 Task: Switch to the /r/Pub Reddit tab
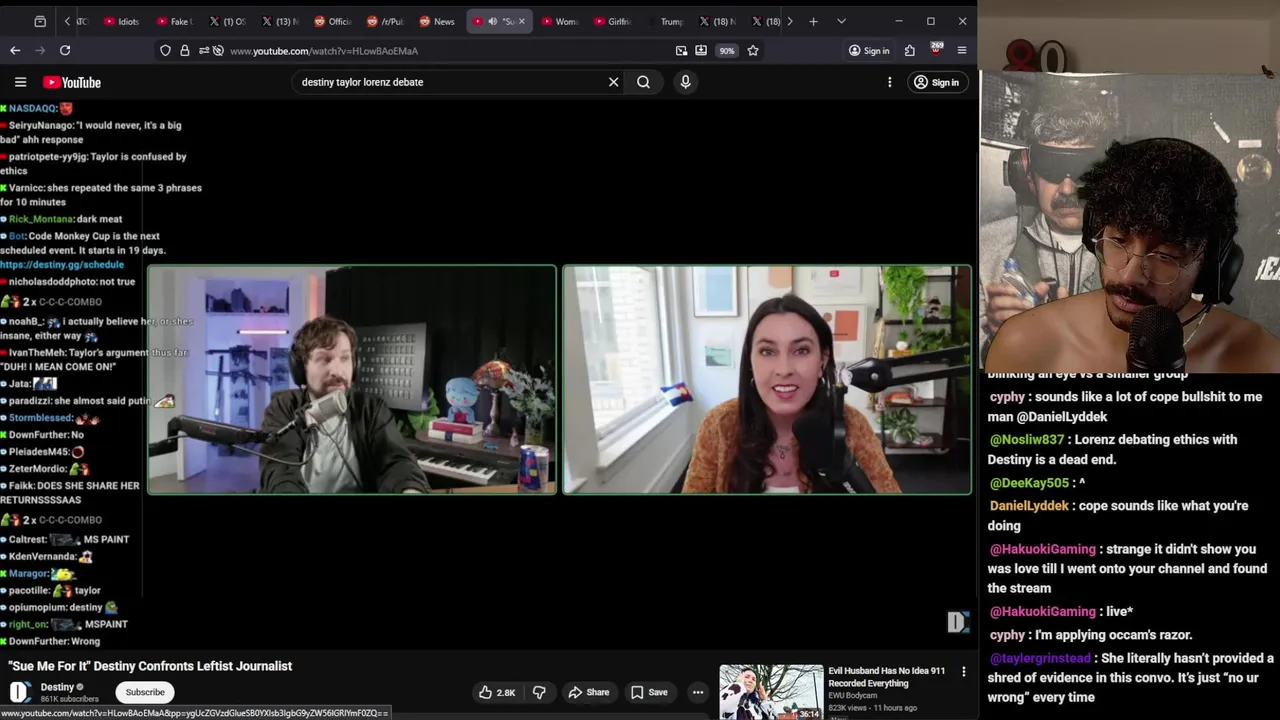click(384, 21)
